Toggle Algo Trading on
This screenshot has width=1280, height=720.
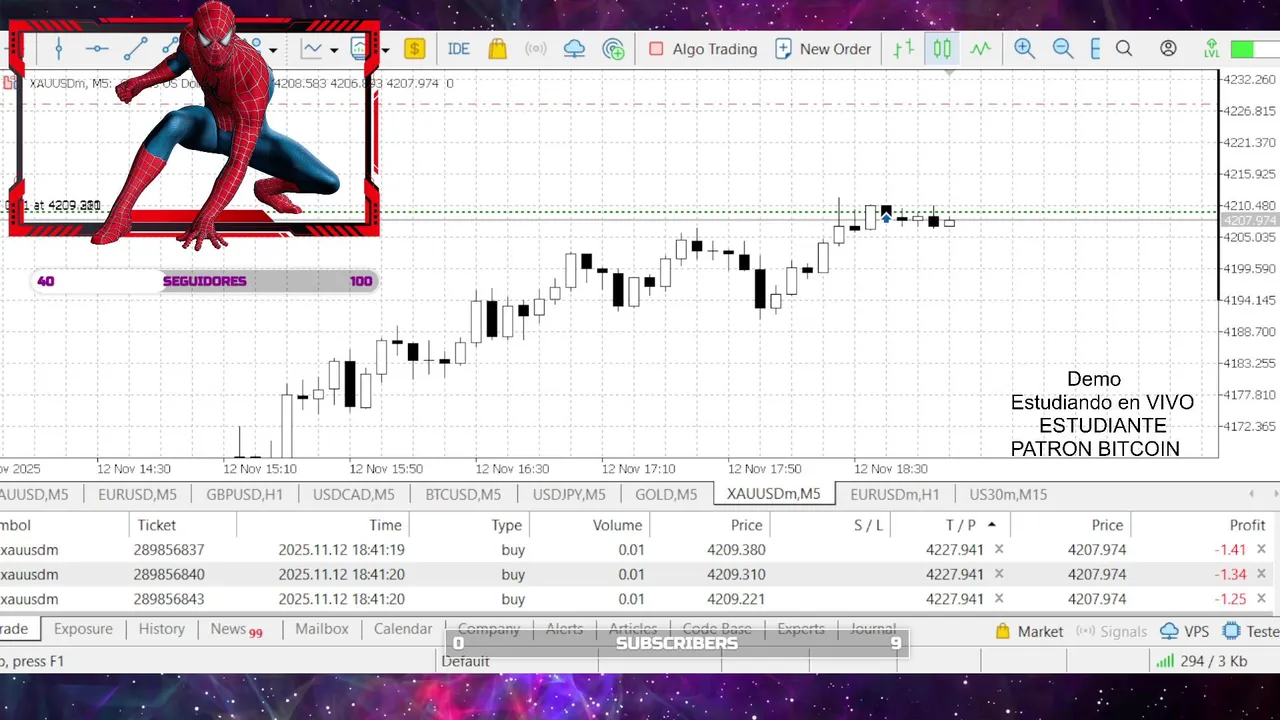click(x=703, y=48)
